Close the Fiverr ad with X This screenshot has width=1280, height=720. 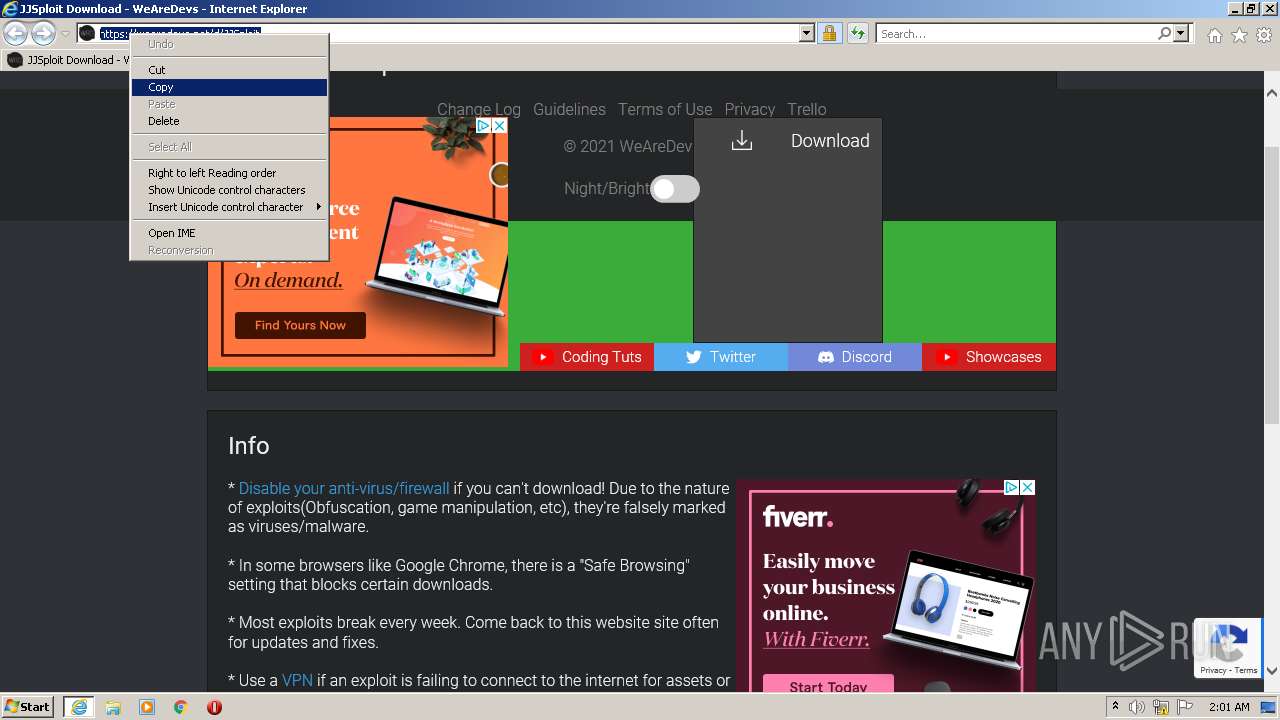point(1027,487)
